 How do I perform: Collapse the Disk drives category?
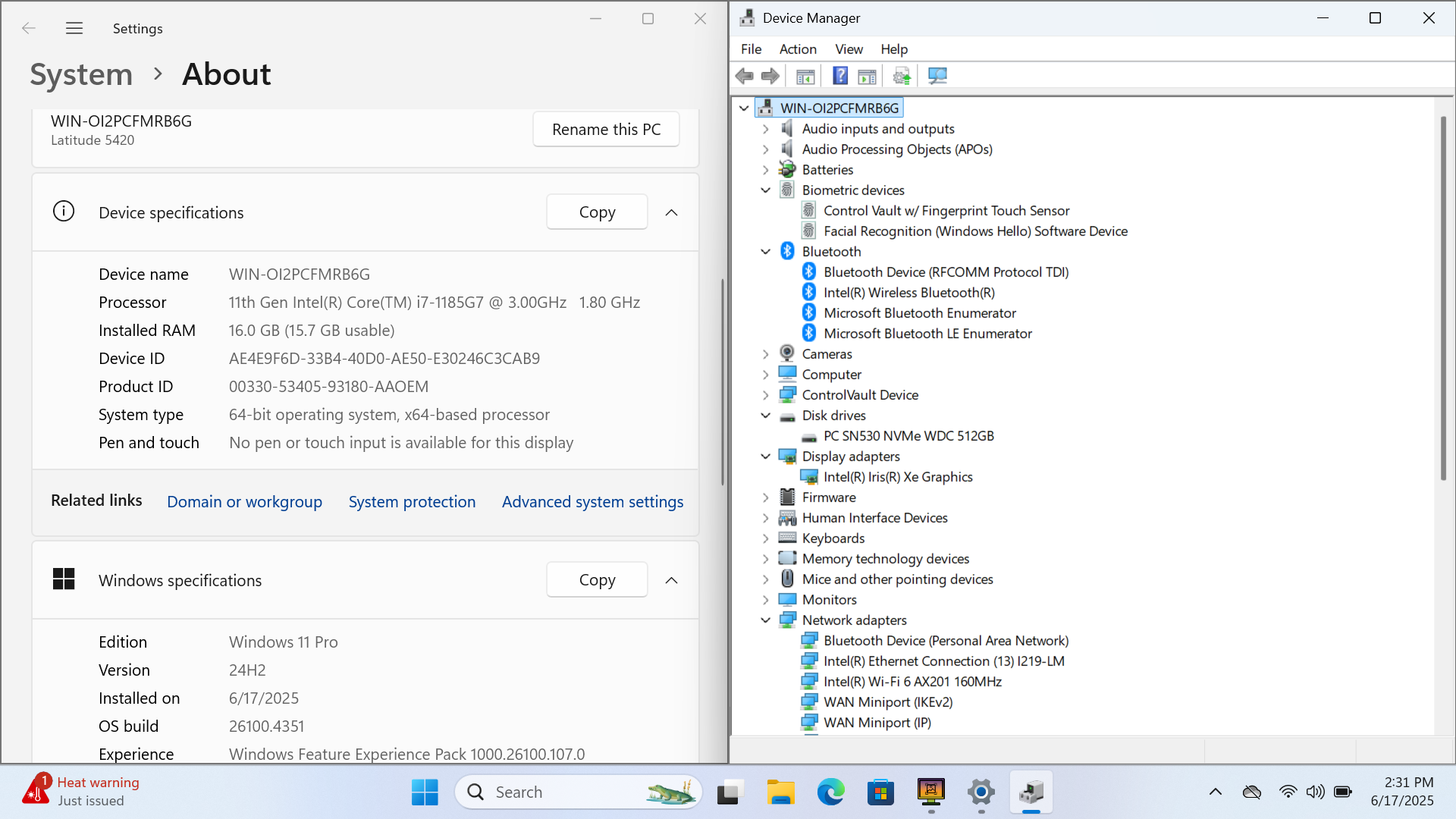[765, 416]
